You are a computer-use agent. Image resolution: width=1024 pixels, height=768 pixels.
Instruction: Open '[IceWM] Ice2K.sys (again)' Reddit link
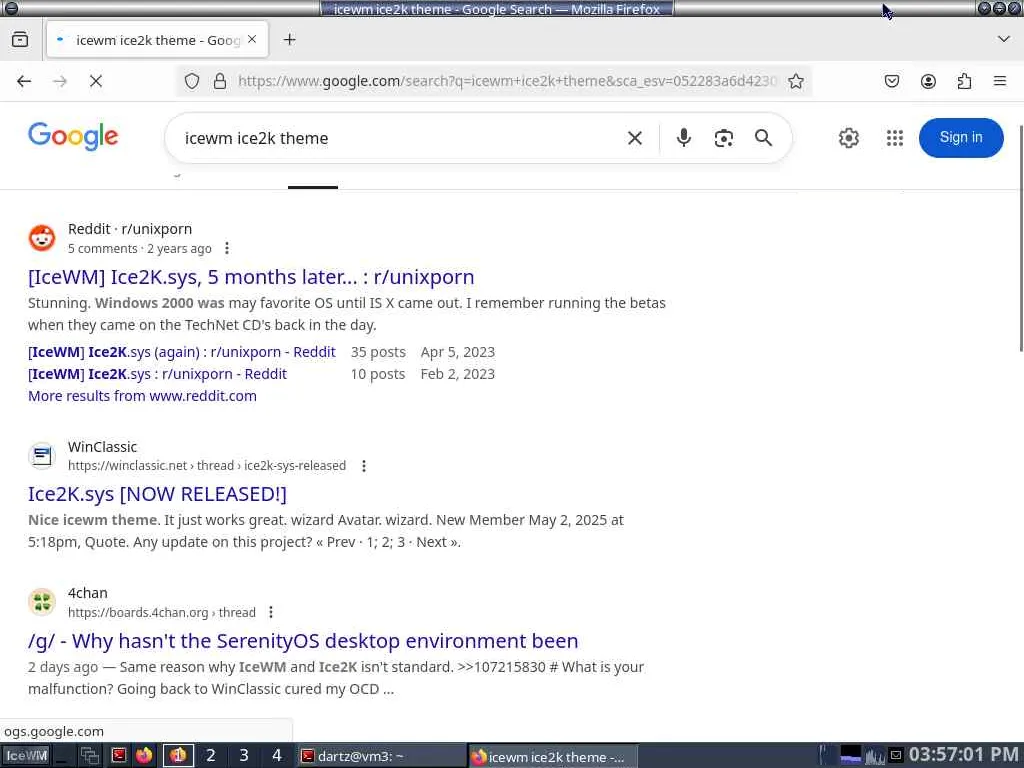pyautogui.click(x=182, y=352)
